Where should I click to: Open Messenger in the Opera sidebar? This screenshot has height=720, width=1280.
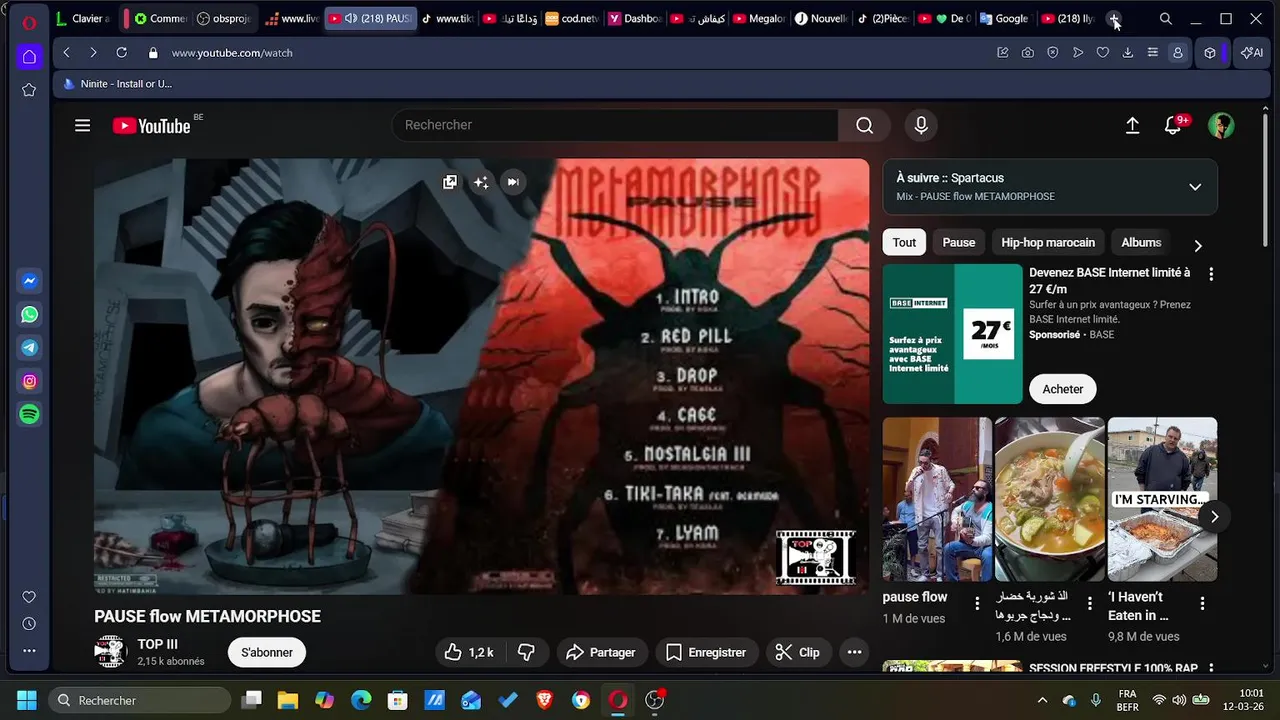coord(29,281)
